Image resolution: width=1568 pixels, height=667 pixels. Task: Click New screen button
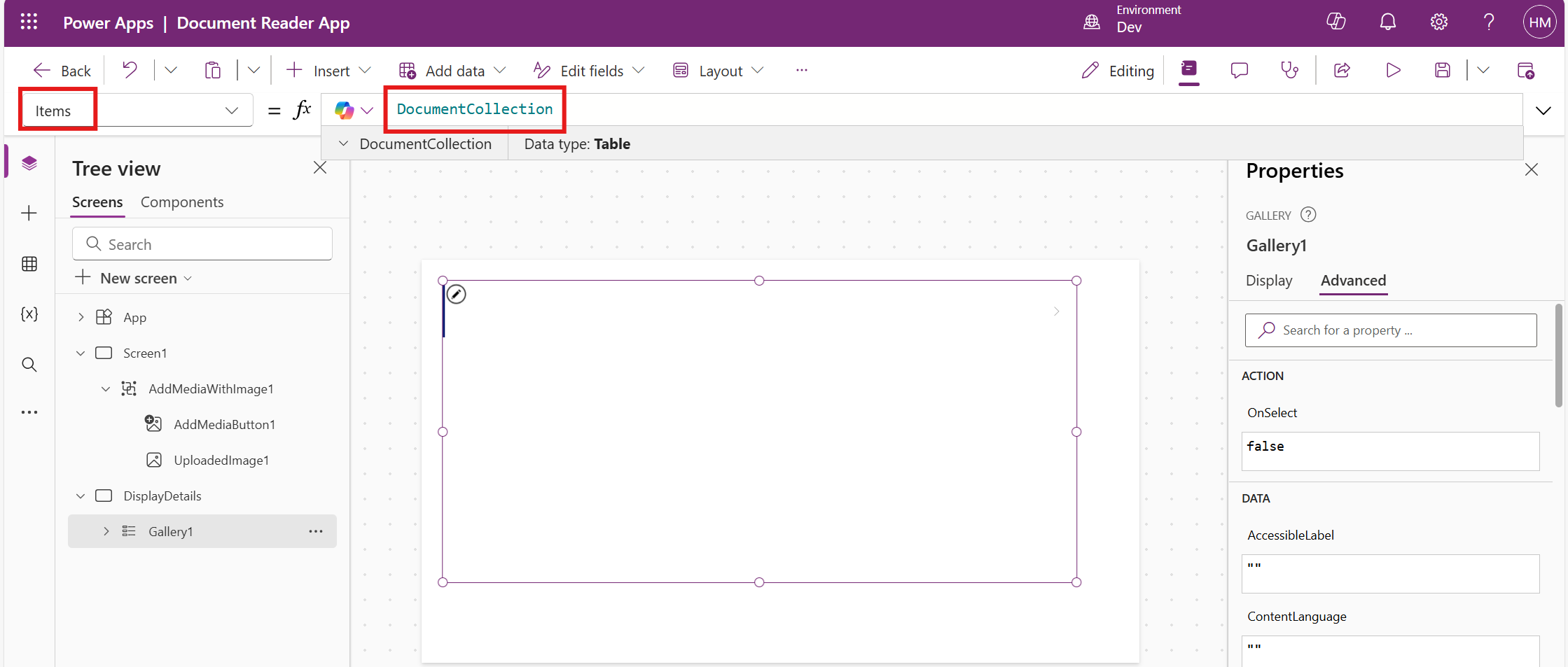tap(133, 279)
